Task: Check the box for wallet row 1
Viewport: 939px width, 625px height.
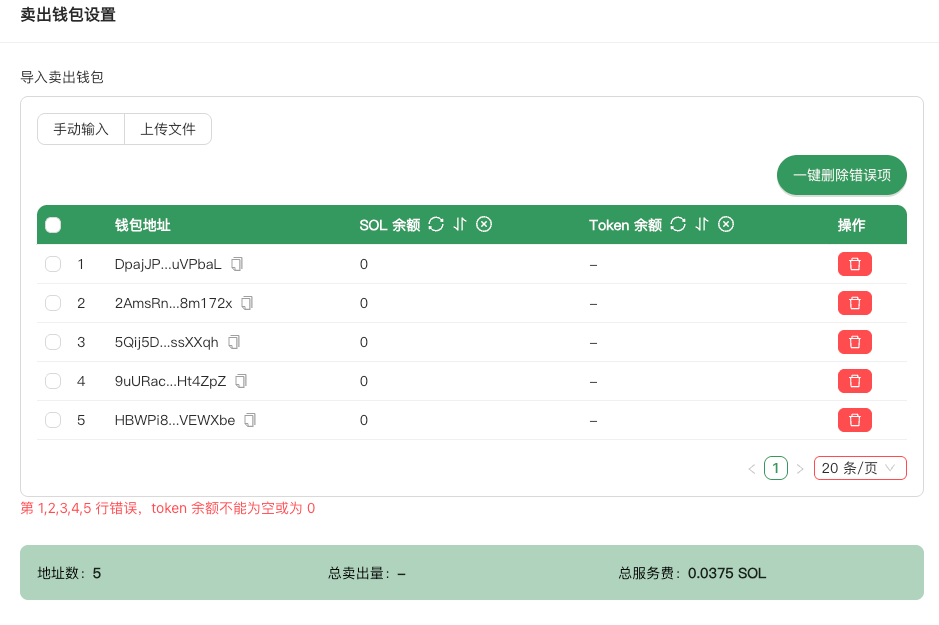Action: (53, 264)
